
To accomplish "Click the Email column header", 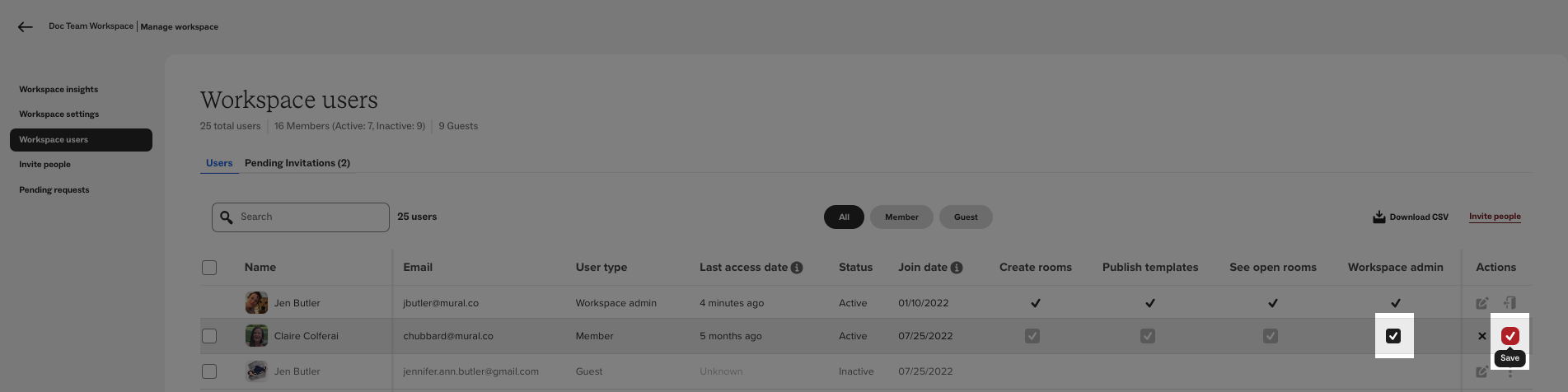I will (x=418, y=268).
